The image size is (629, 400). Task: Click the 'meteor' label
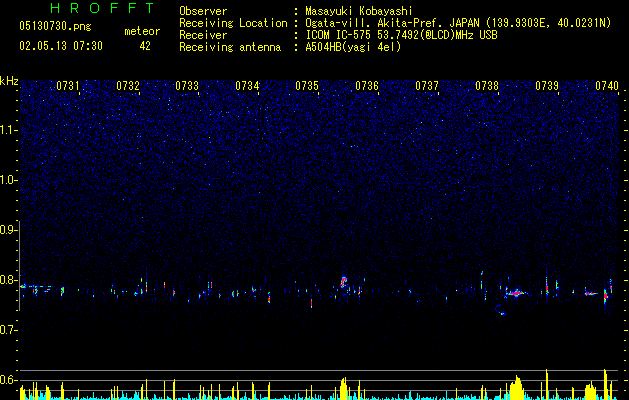click(142, 31)
